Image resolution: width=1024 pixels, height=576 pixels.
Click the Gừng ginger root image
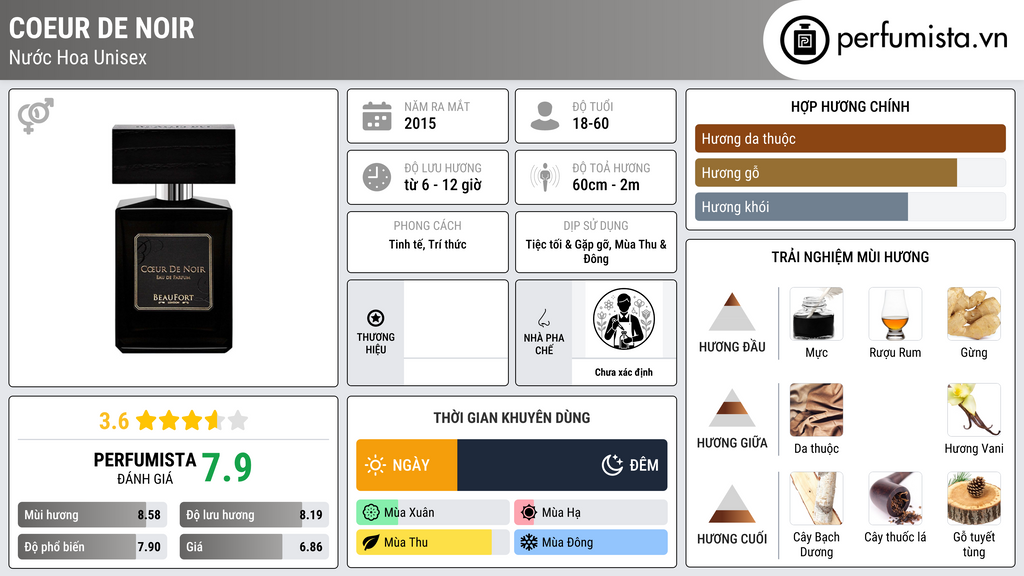pyautogui.click(x=974, y=314)
